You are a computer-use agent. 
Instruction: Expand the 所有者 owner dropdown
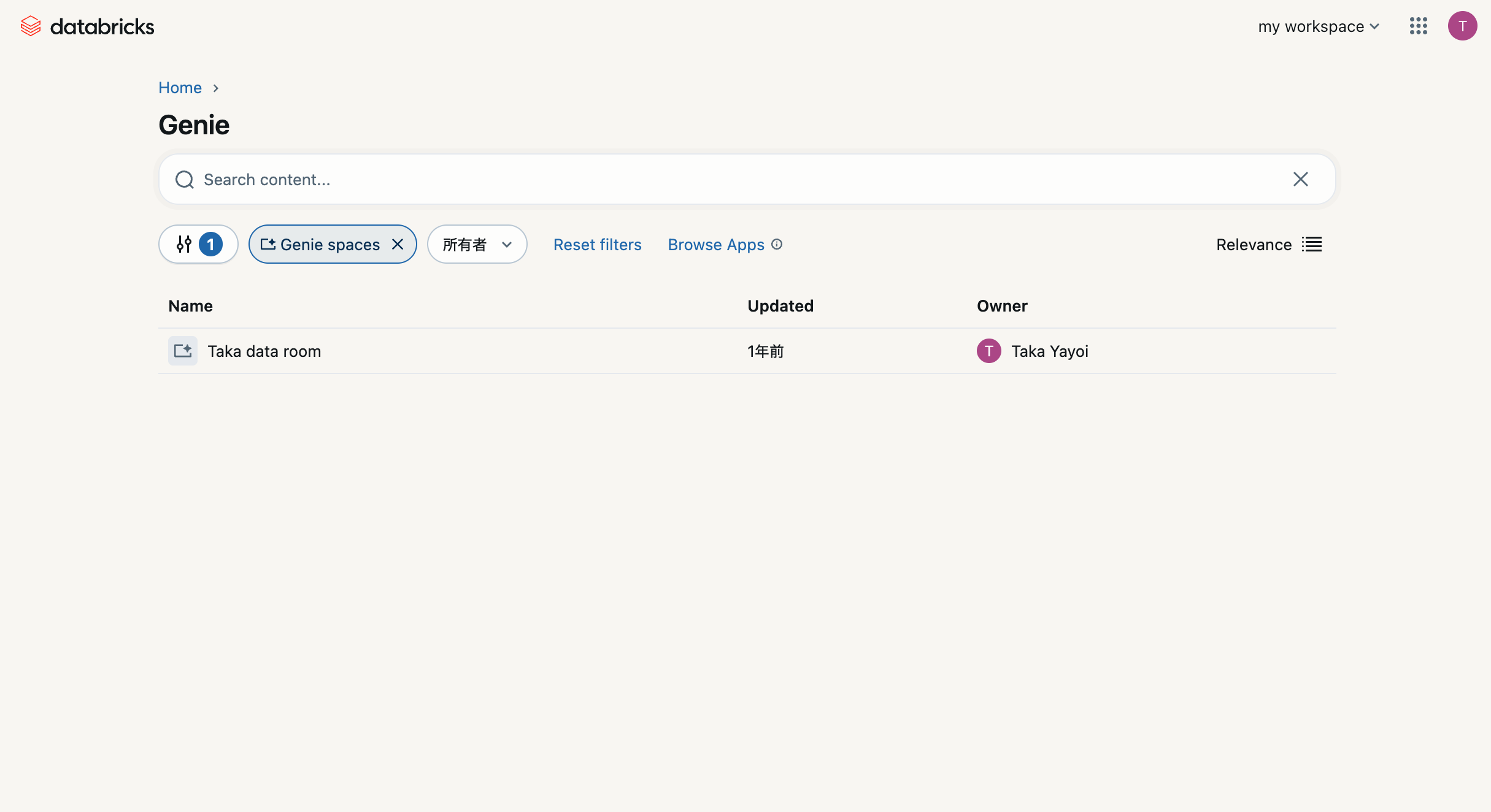(477, 244)
